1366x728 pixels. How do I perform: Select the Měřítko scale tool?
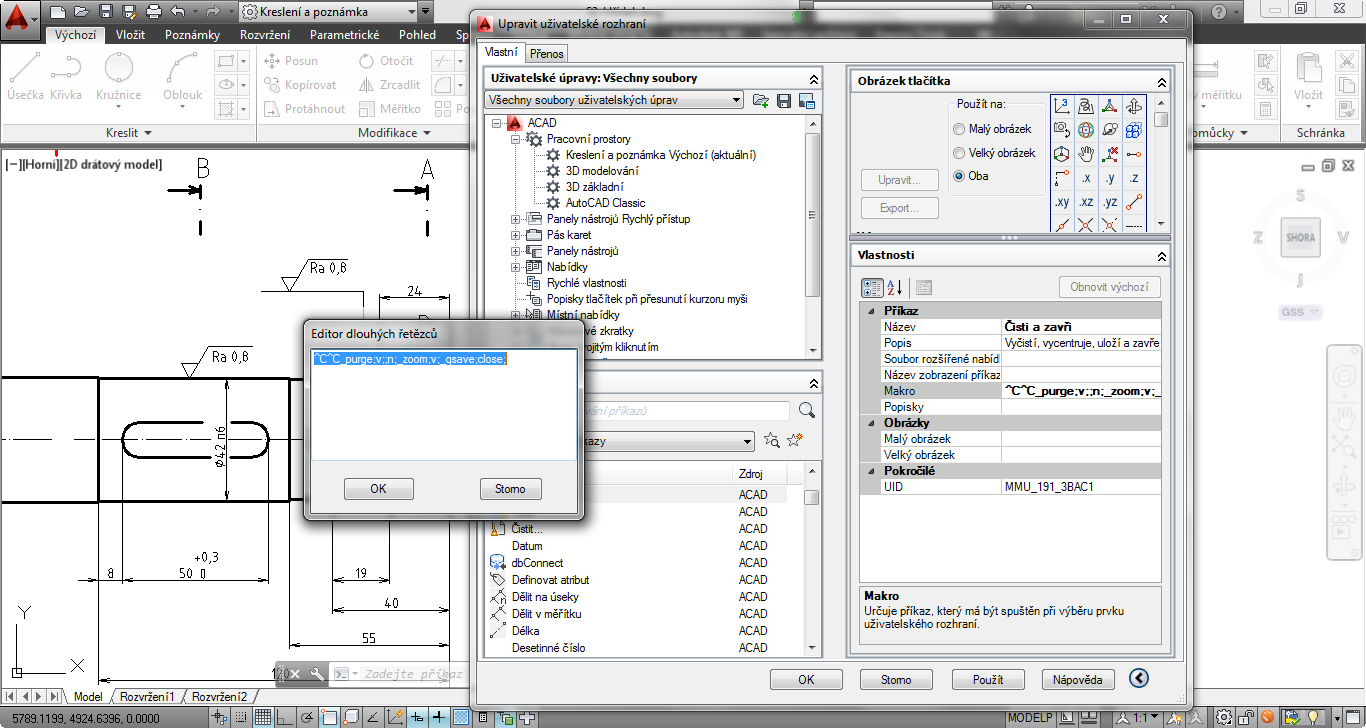click(x=390, y=109)
